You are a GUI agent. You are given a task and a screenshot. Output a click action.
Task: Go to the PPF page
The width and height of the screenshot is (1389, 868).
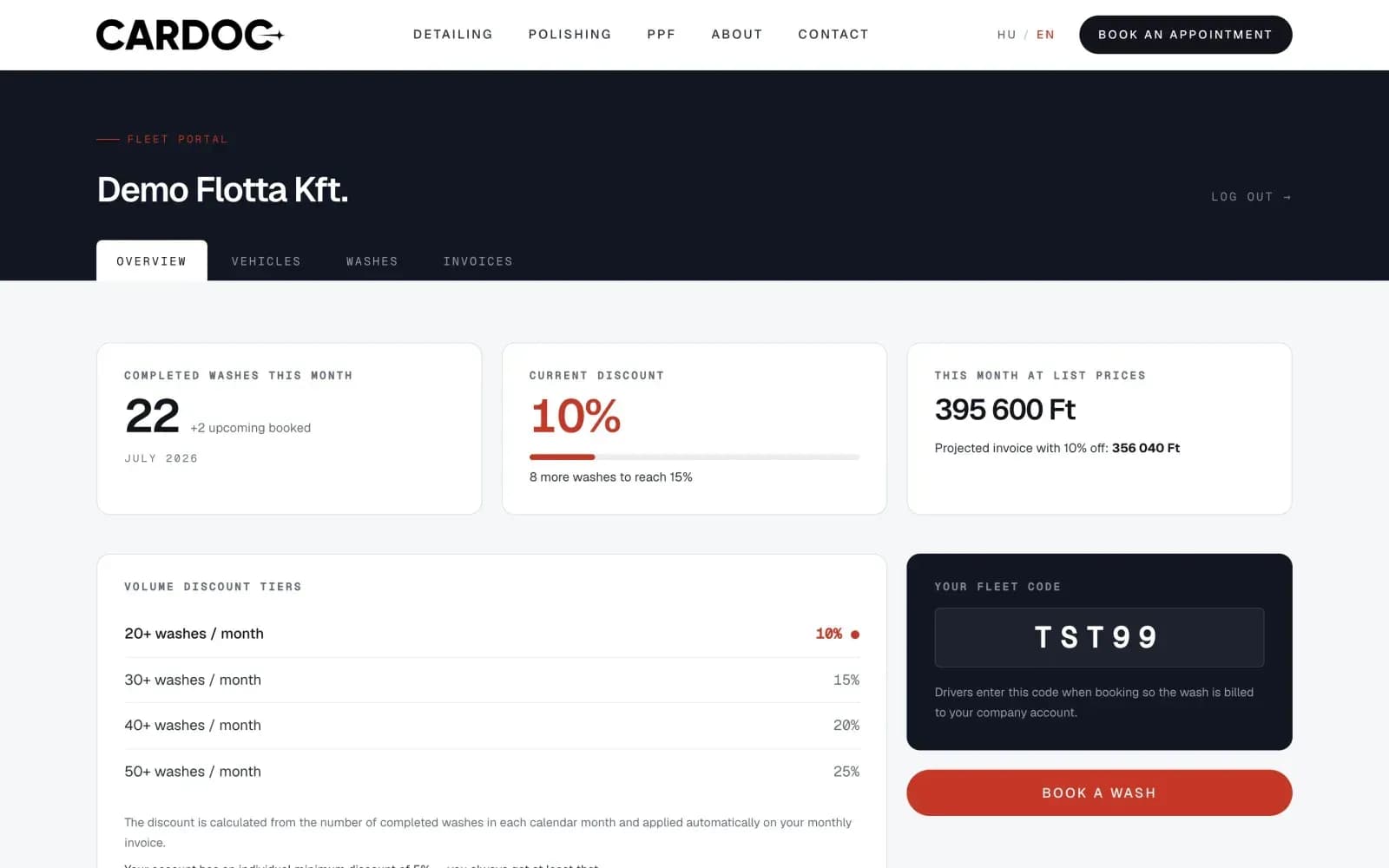[x=661, y=35]
